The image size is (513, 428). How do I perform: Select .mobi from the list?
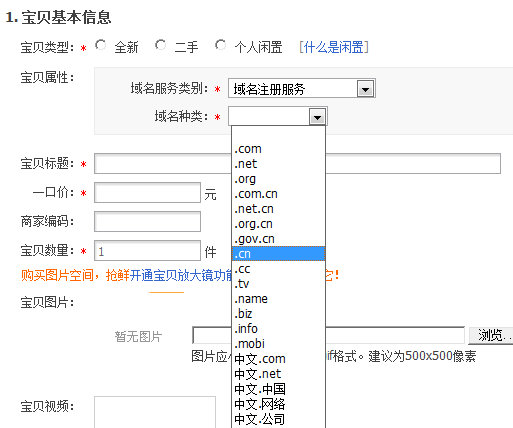(x=278, y=344)
